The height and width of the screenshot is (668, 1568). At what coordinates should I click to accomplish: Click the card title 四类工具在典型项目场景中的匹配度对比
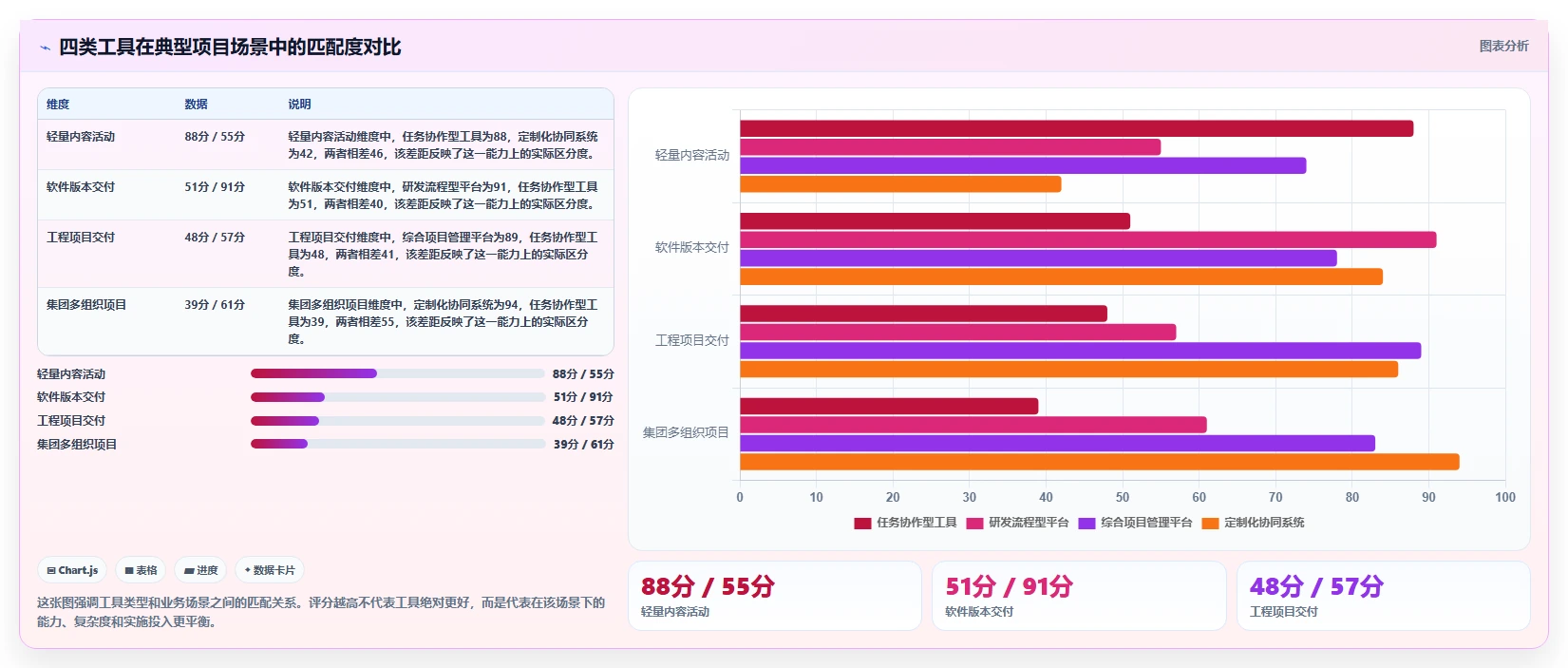click(x=230, y=48)
